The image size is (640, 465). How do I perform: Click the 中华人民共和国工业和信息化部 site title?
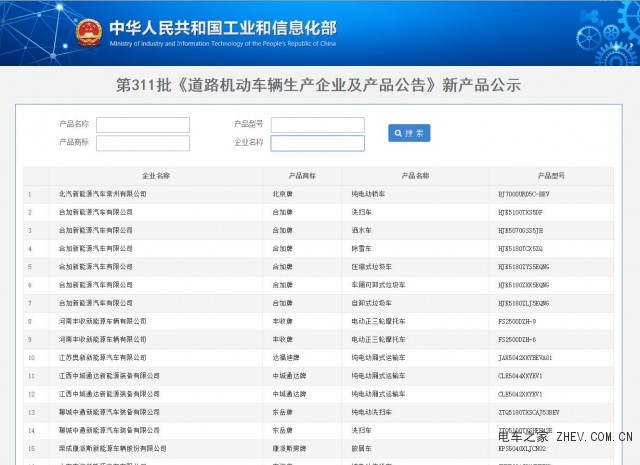pos(223,28)
